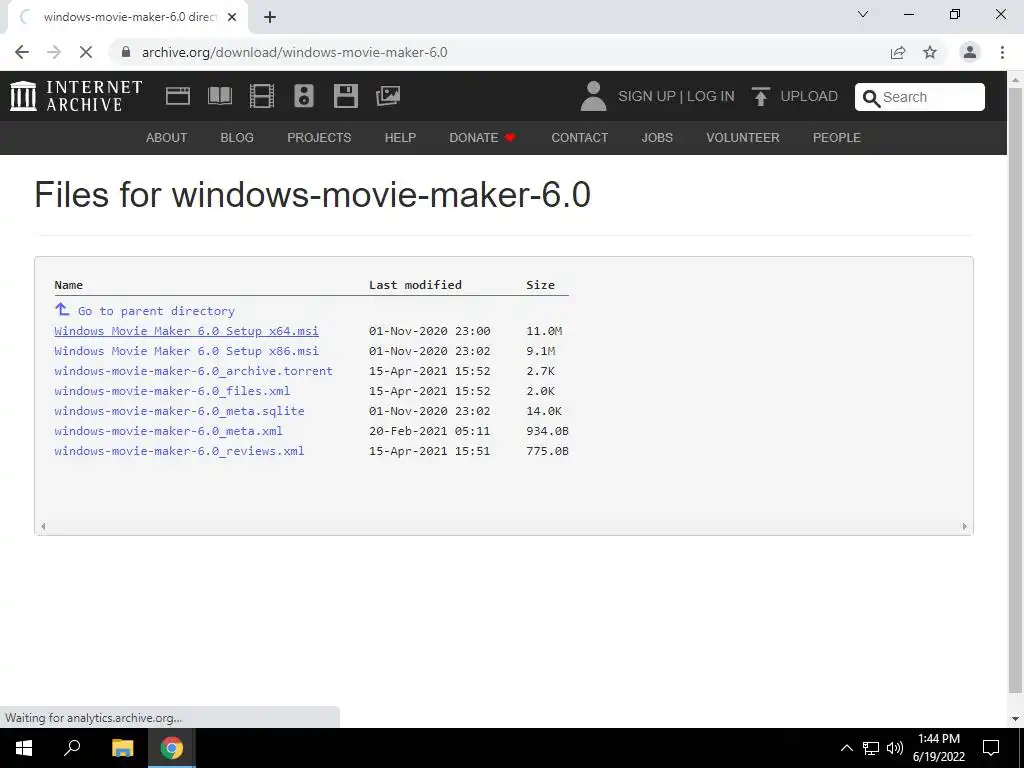Open taskbar search
The width and height of the screenshot is (1024, 768).
pyautogui.click(x=72, y=748)
